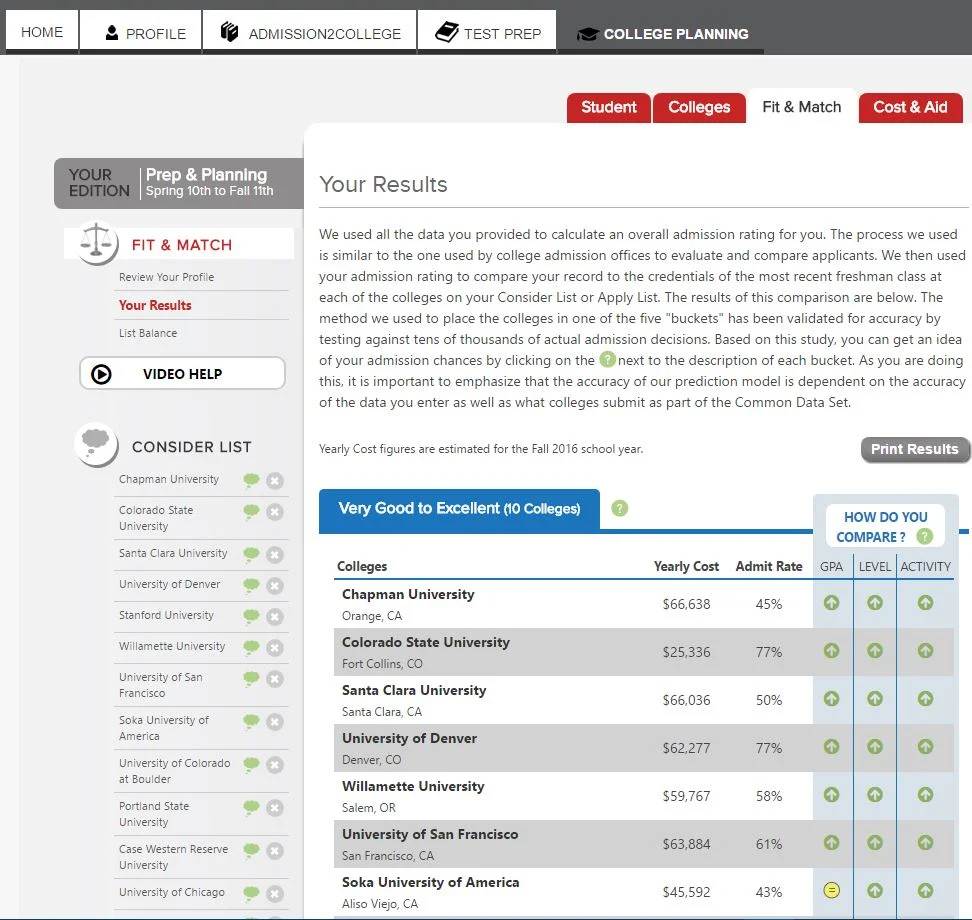Open Soka University of America in results table
Viewport: 972px width, 920px height.
pyautogui.click(x=430, y=883)
